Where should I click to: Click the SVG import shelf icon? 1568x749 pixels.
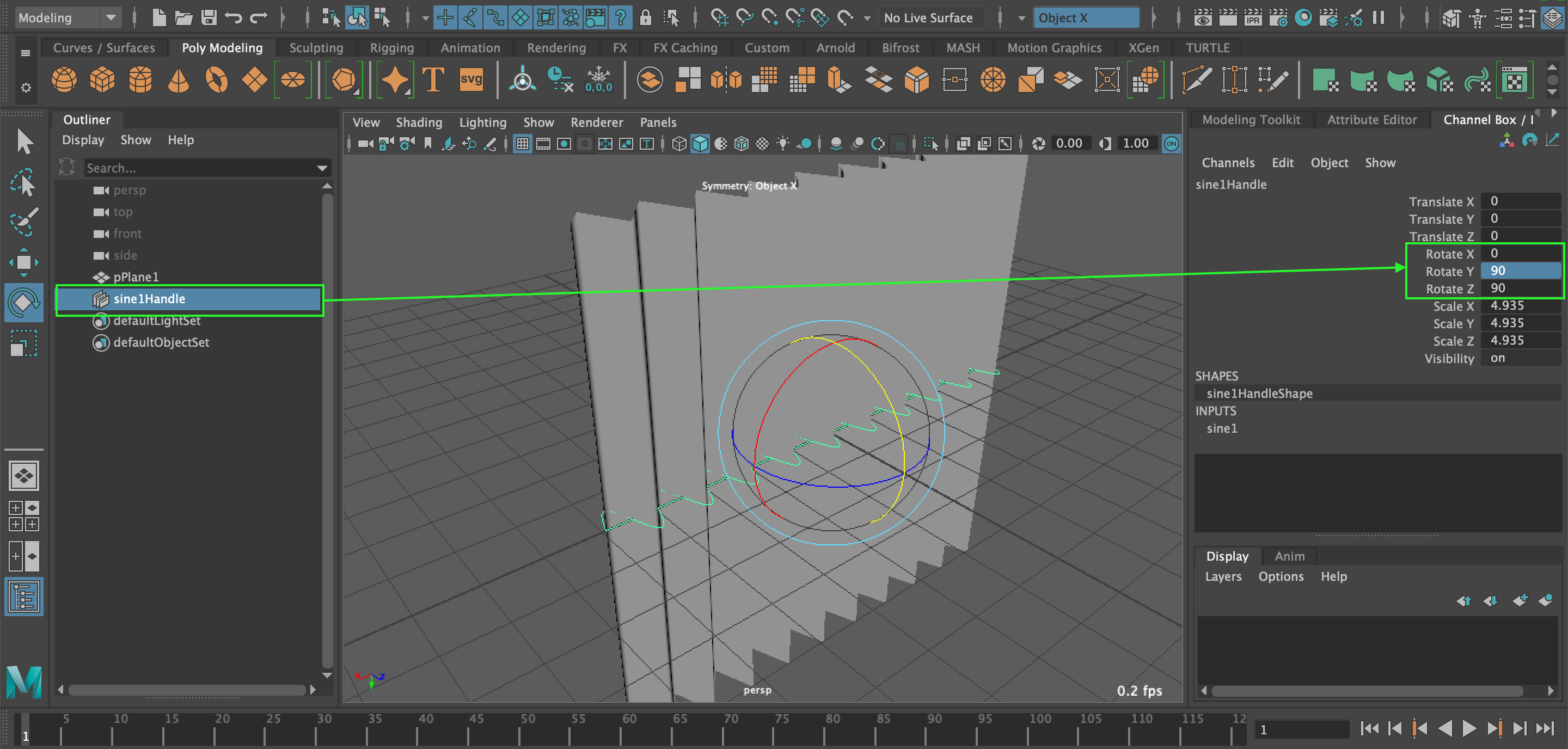(x=471, y=79)
